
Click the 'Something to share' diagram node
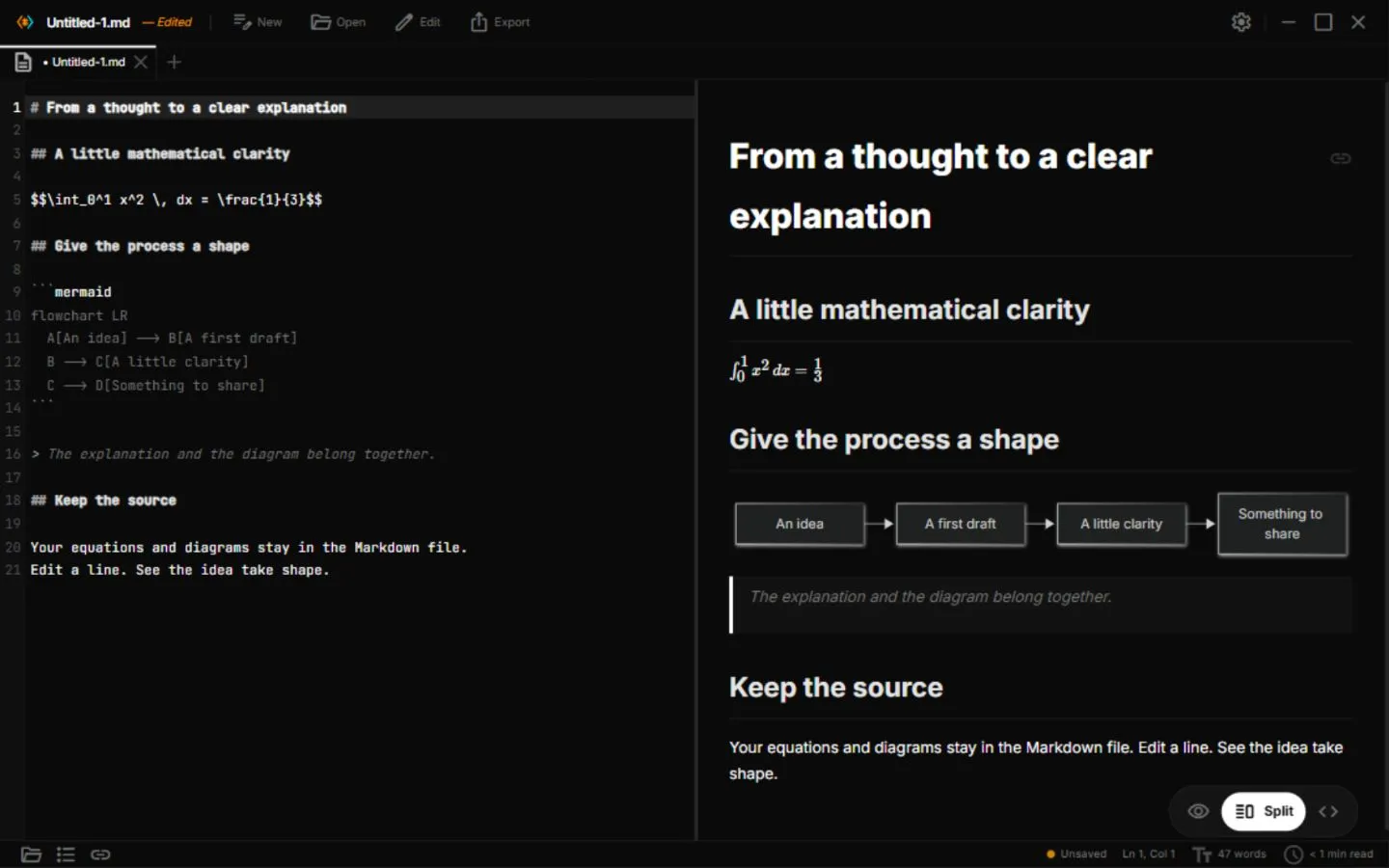1282,524
